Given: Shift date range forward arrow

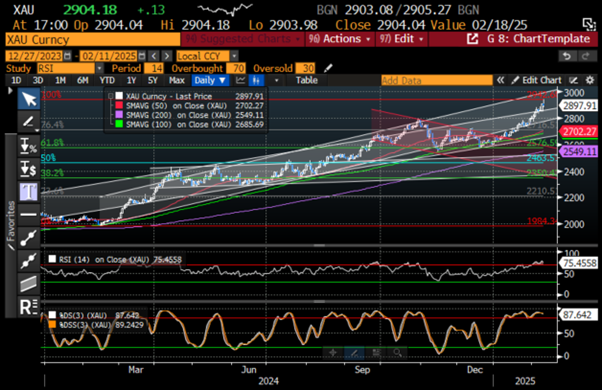Looking at the screenshot, I should click(167, 56).
